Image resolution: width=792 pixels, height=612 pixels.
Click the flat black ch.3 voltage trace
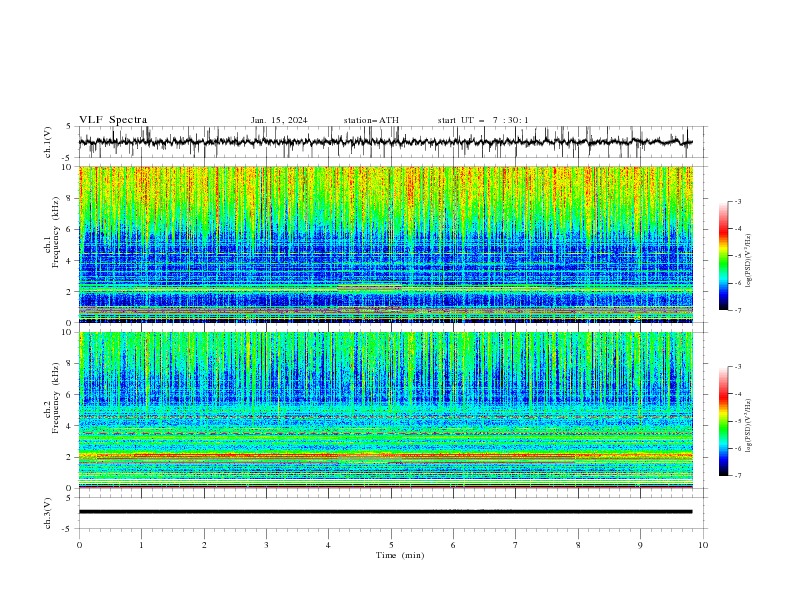click(x=385, y=512)
